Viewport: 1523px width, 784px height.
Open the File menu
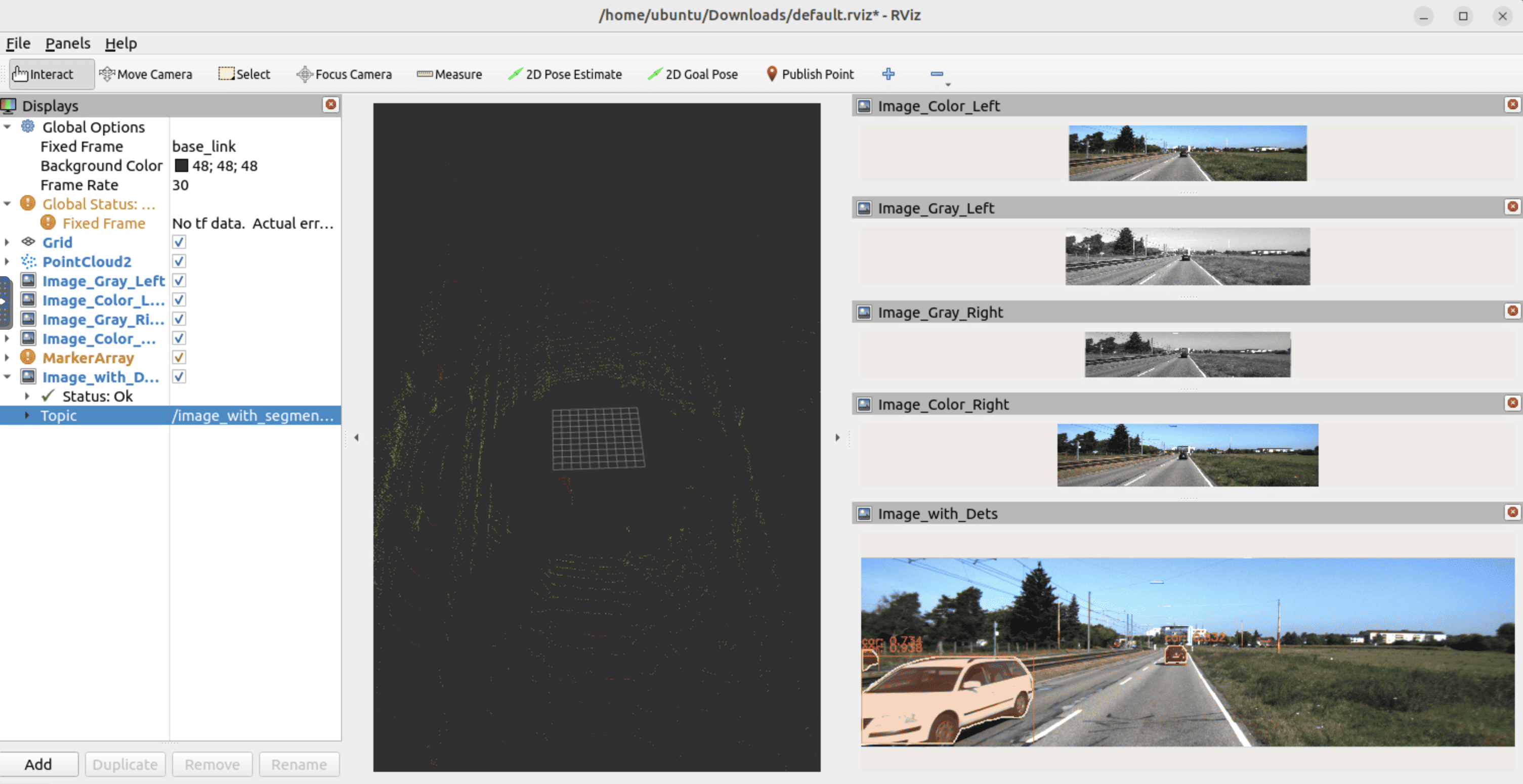[18, 43]
